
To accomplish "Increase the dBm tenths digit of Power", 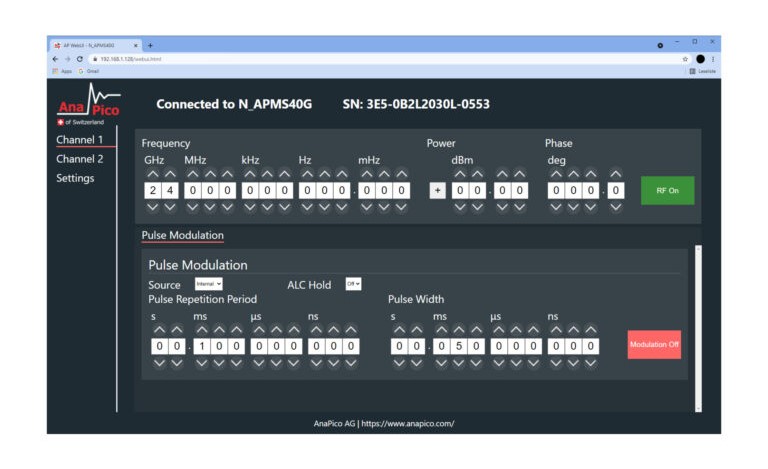I will point(502,174).
